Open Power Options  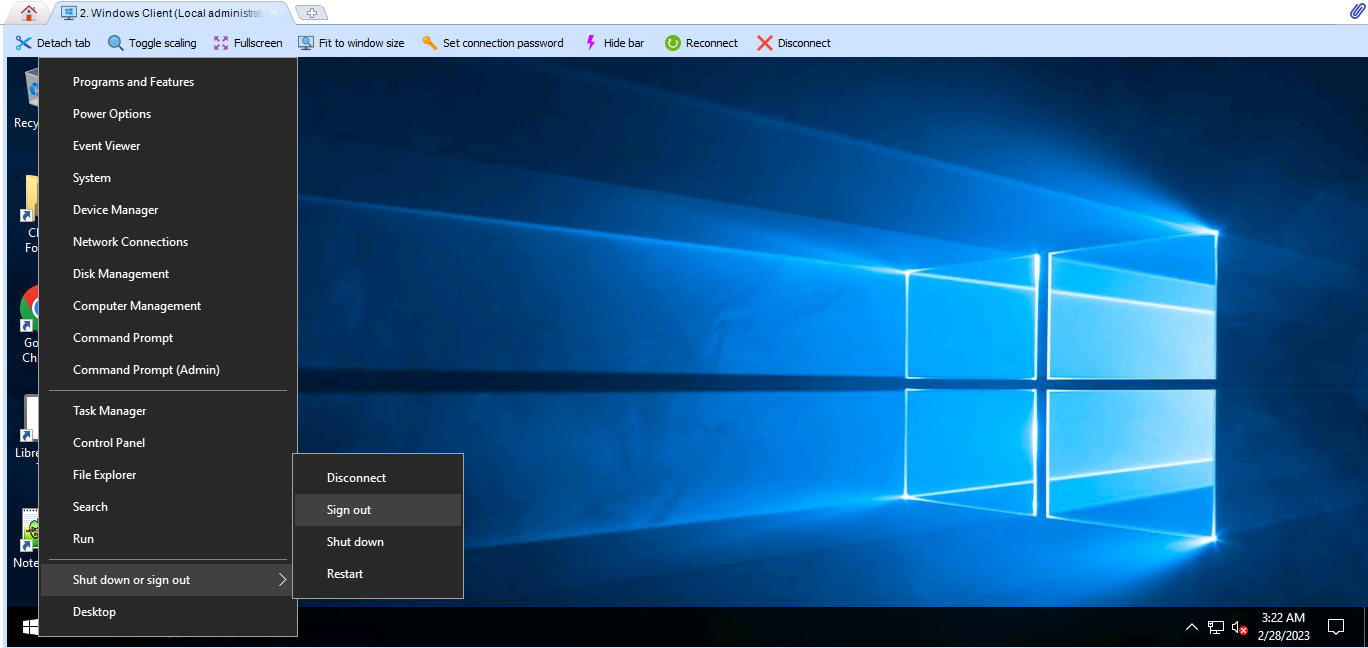[168, 114]
